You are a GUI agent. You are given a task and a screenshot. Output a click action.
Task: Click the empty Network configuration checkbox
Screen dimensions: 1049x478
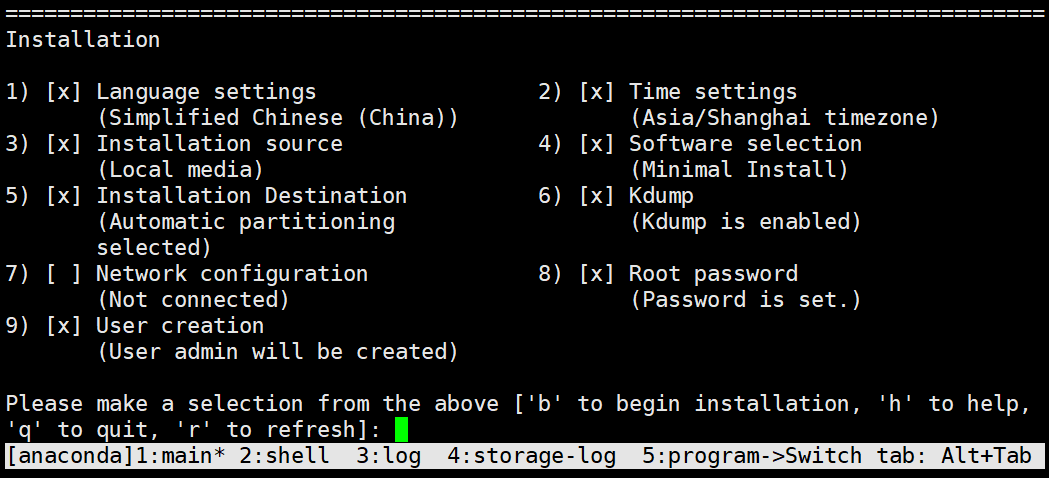(64, 274)
